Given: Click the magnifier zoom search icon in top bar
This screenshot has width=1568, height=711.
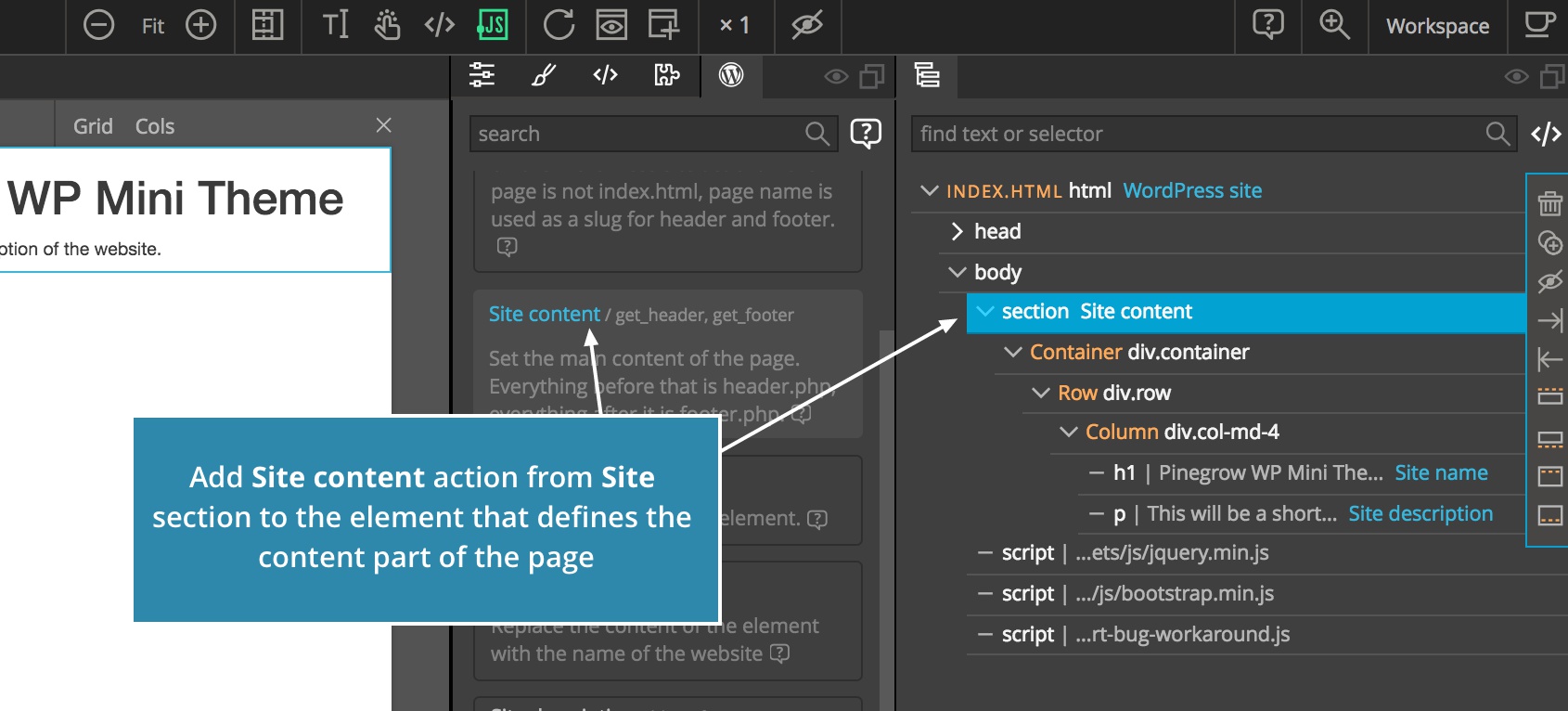Looking at the screenshot, I should tap(1334, 24).
